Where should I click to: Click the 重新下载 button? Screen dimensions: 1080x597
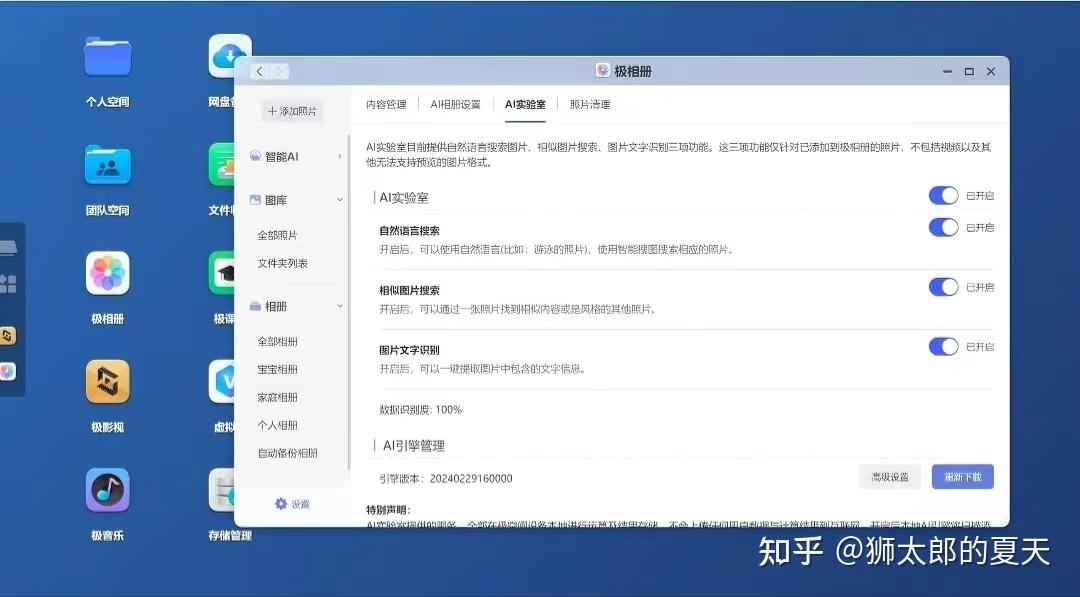(x=962, y=476)
